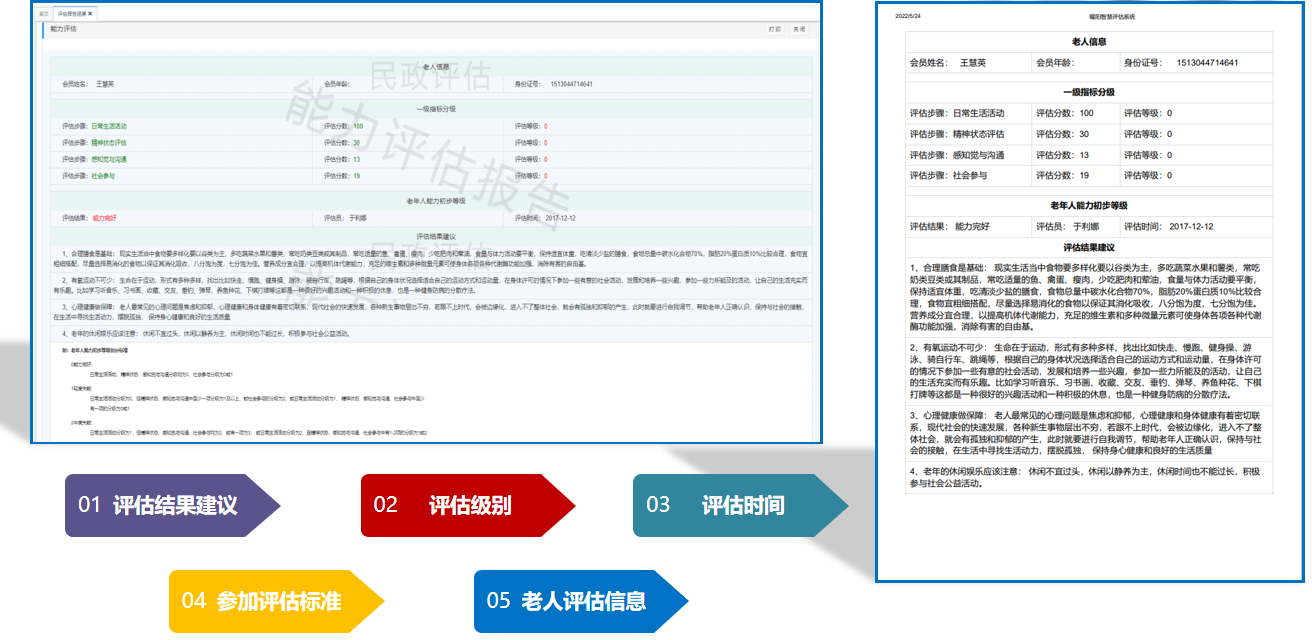Open the green 精神状态评估 step link
Image resolution: width=1312 pixels, height=640 pixels.
109,143
